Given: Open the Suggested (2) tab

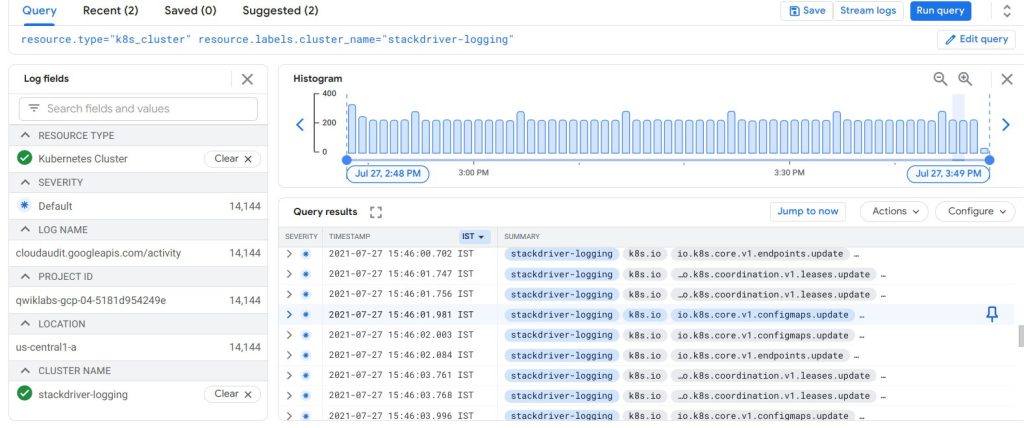Looking at the screenshot, I should click(280, 11).
